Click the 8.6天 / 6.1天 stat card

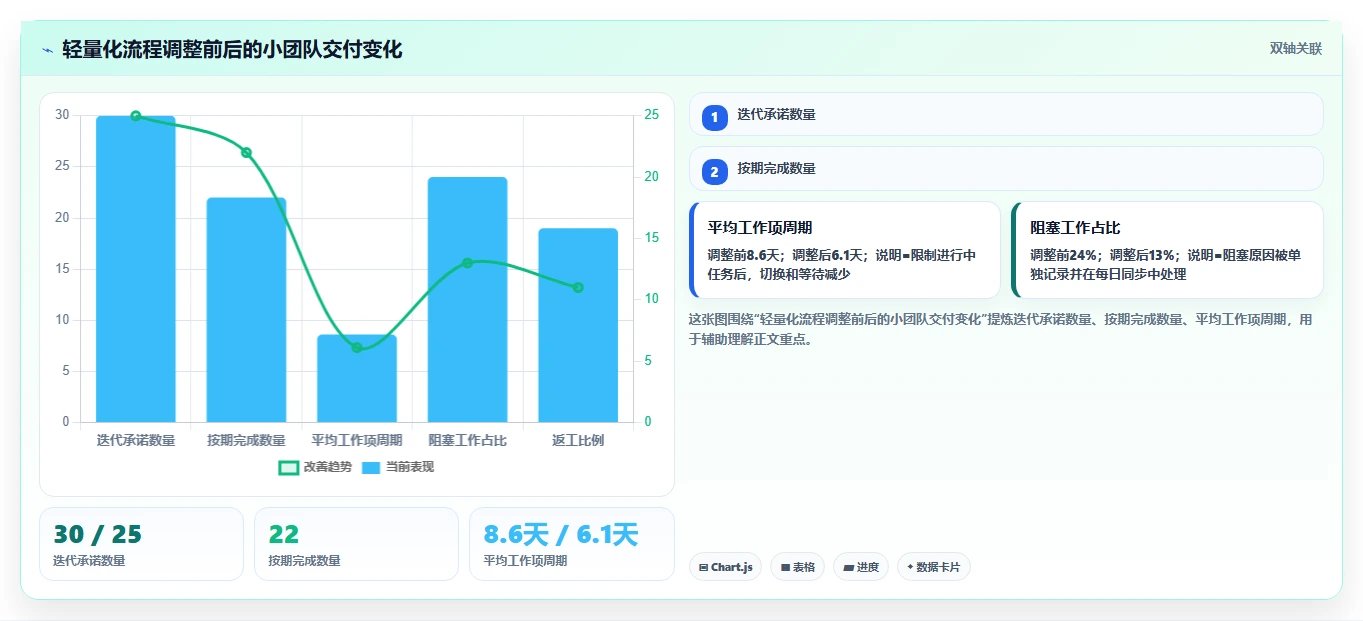[571, 544]
